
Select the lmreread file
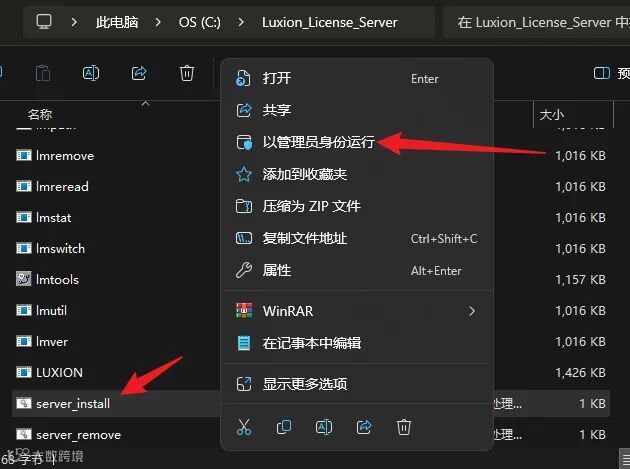62,186
